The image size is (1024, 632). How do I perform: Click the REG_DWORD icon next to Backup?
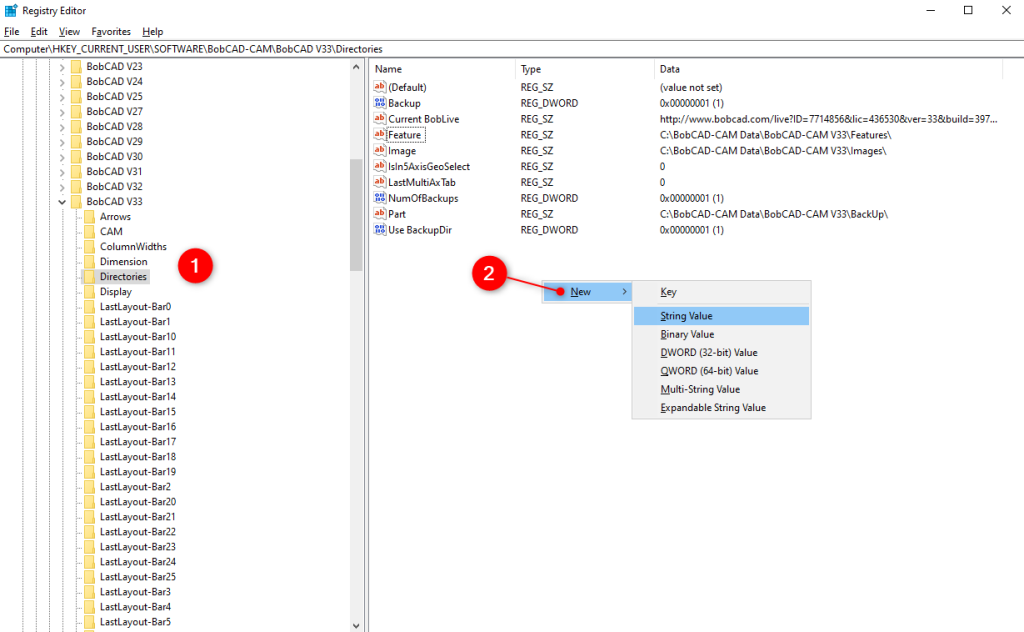tap(381, 103)
